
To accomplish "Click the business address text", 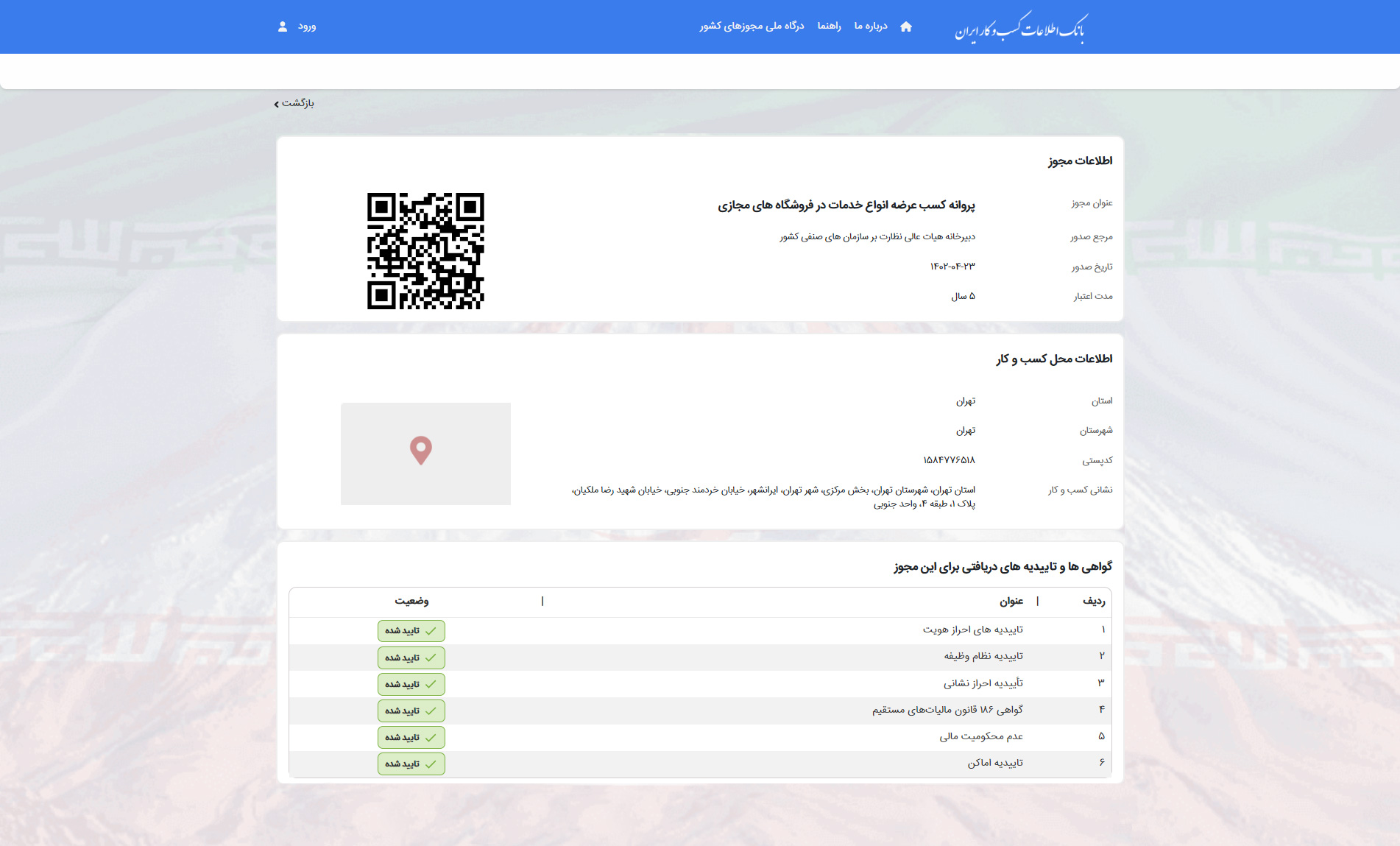I will [x=774, y=497].
